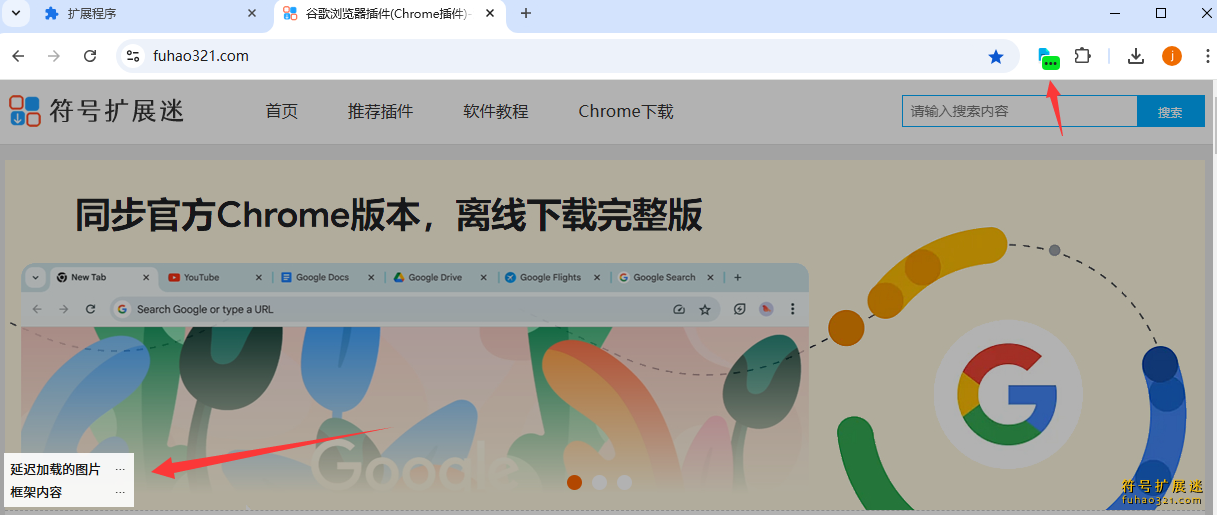Image resolution: width=1217 pixels, height=515 pixels.
Task: Click the 搜索 button
Action: [x=1170, y=111]
